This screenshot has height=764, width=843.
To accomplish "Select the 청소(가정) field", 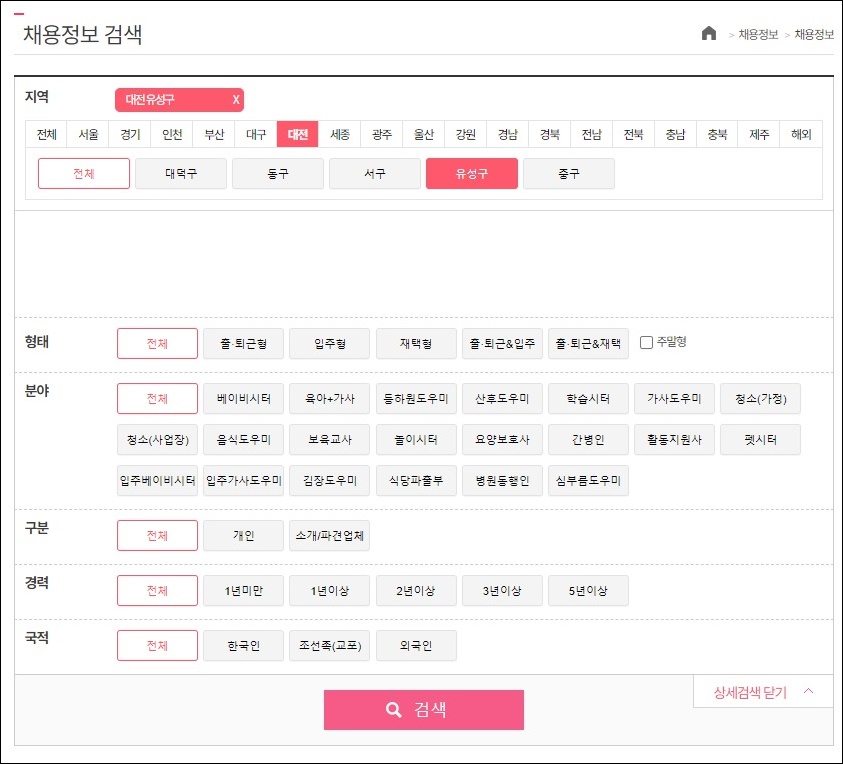I will [x=760, y=398].
